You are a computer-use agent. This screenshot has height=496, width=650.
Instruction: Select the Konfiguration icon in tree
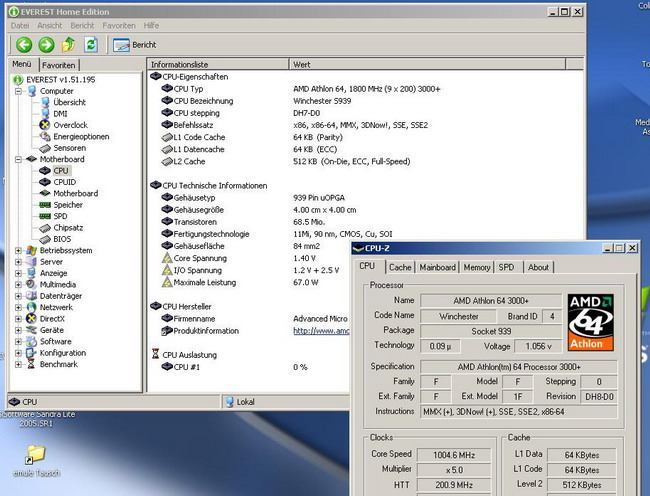(x=31, y=353)
